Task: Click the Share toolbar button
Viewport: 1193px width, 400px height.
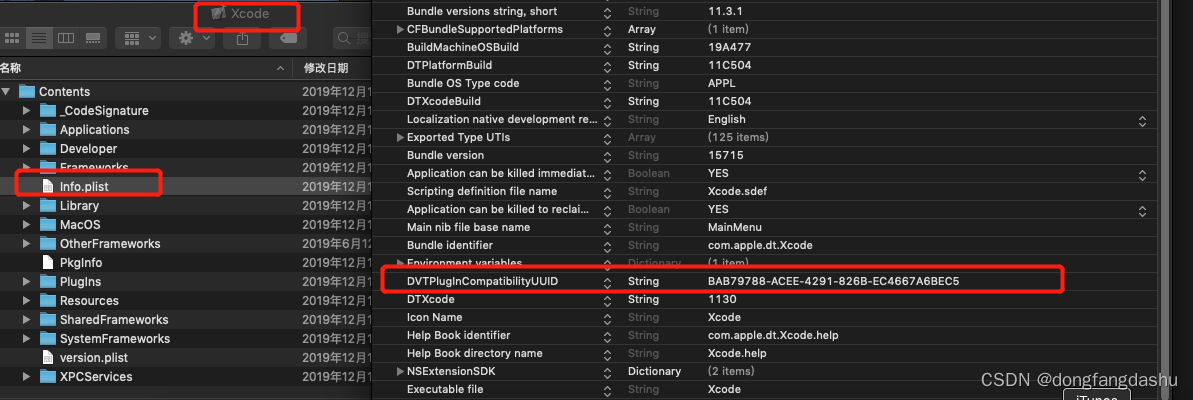Action: point(242,38)
